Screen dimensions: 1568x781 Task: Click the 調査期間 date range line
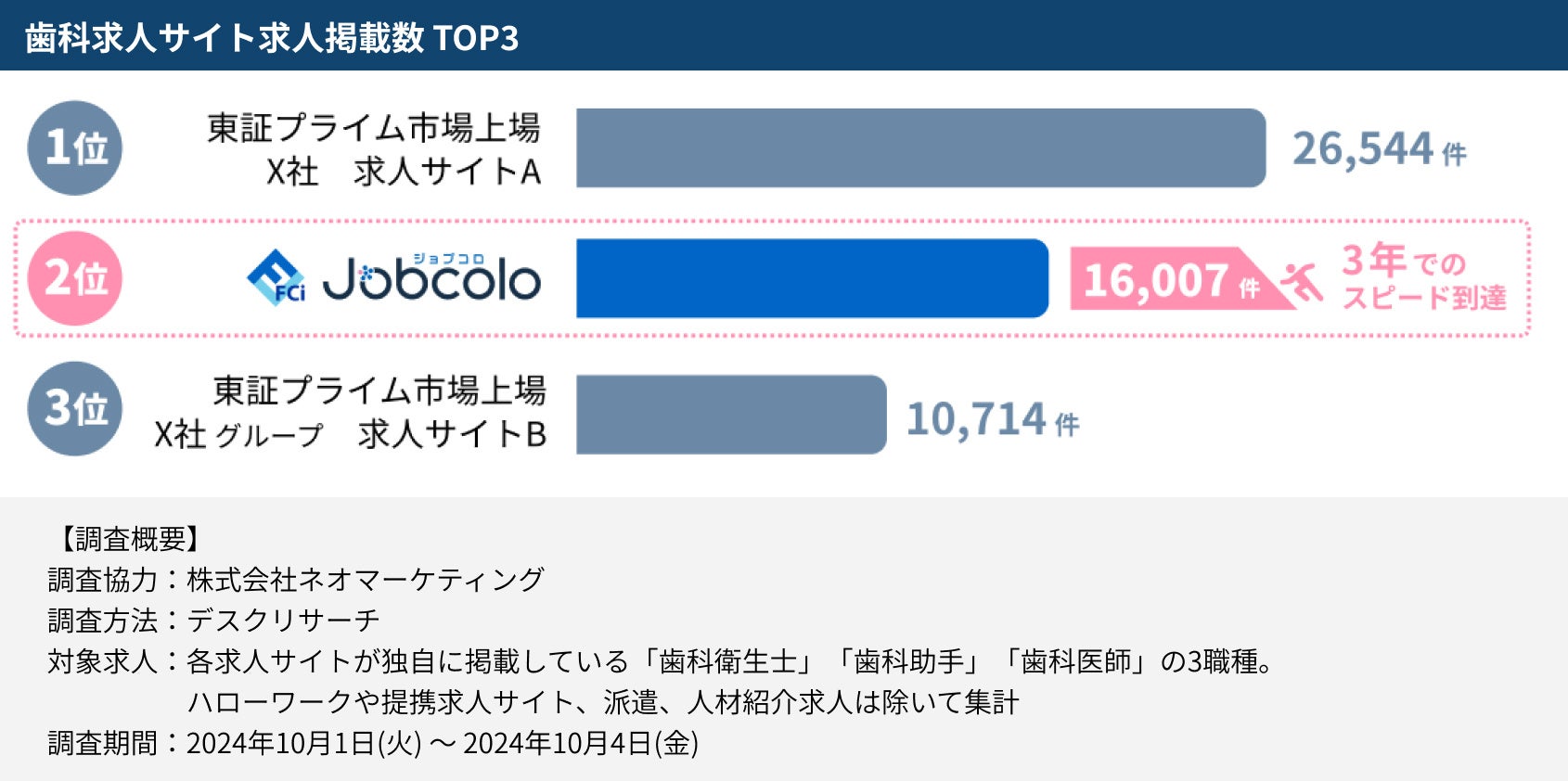tap(373, 743)
